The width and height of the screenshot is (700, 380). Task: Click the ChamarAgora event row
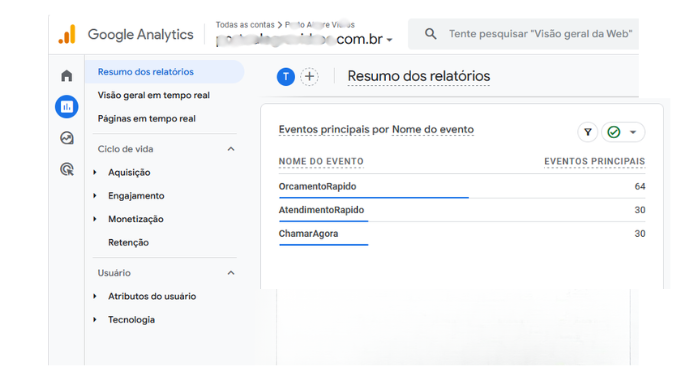(x=462, y=234)
